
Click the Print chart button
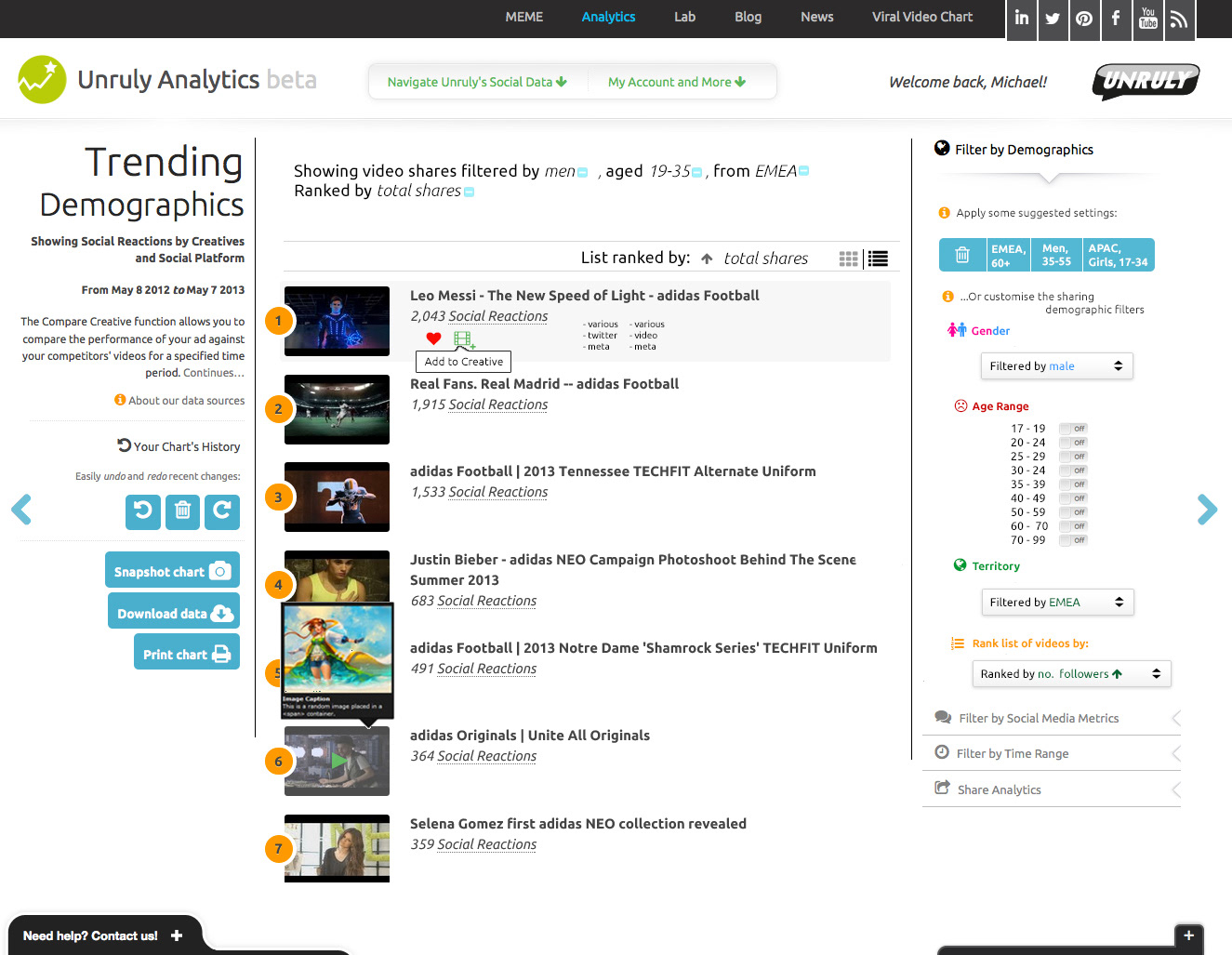[x=187, y=652]
